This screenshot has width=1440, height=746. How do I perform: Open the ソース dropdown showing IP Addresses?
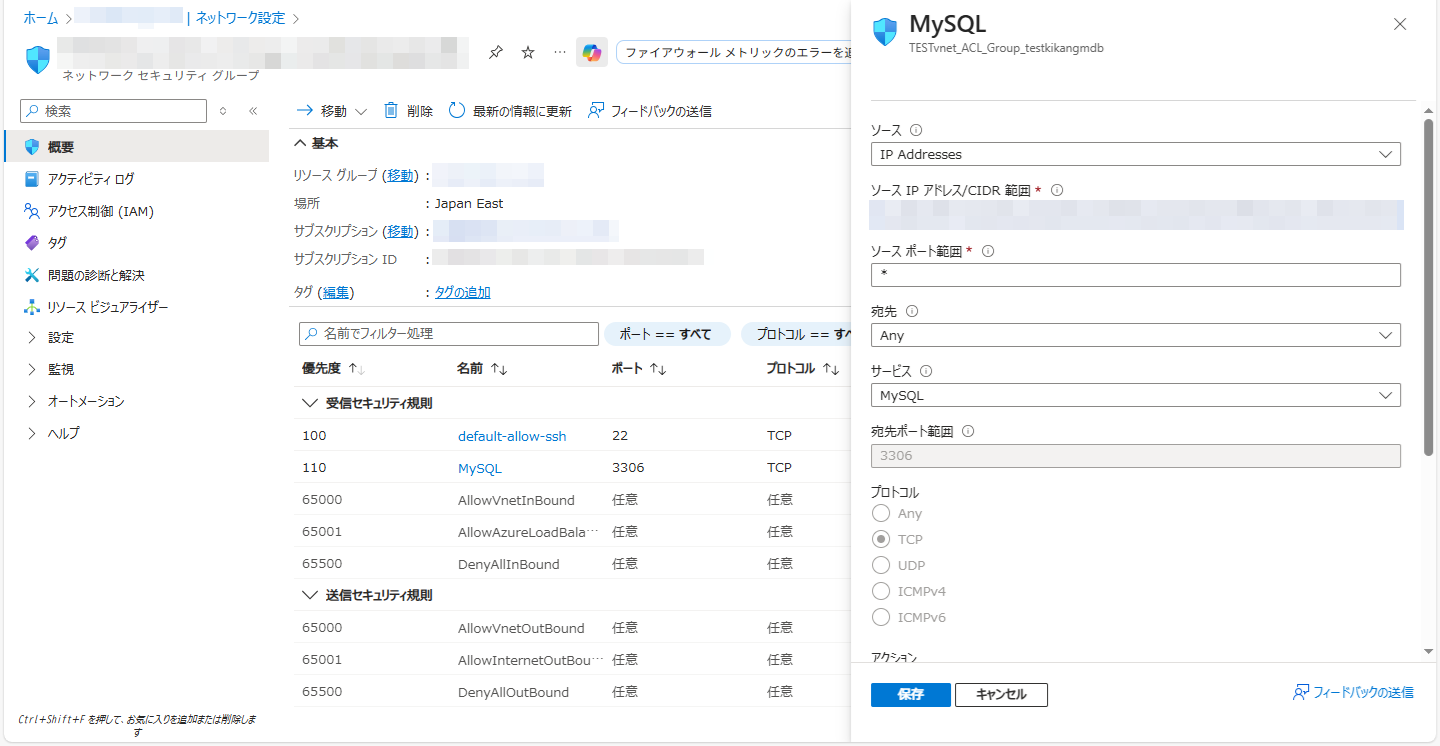tap(1135, 154)
